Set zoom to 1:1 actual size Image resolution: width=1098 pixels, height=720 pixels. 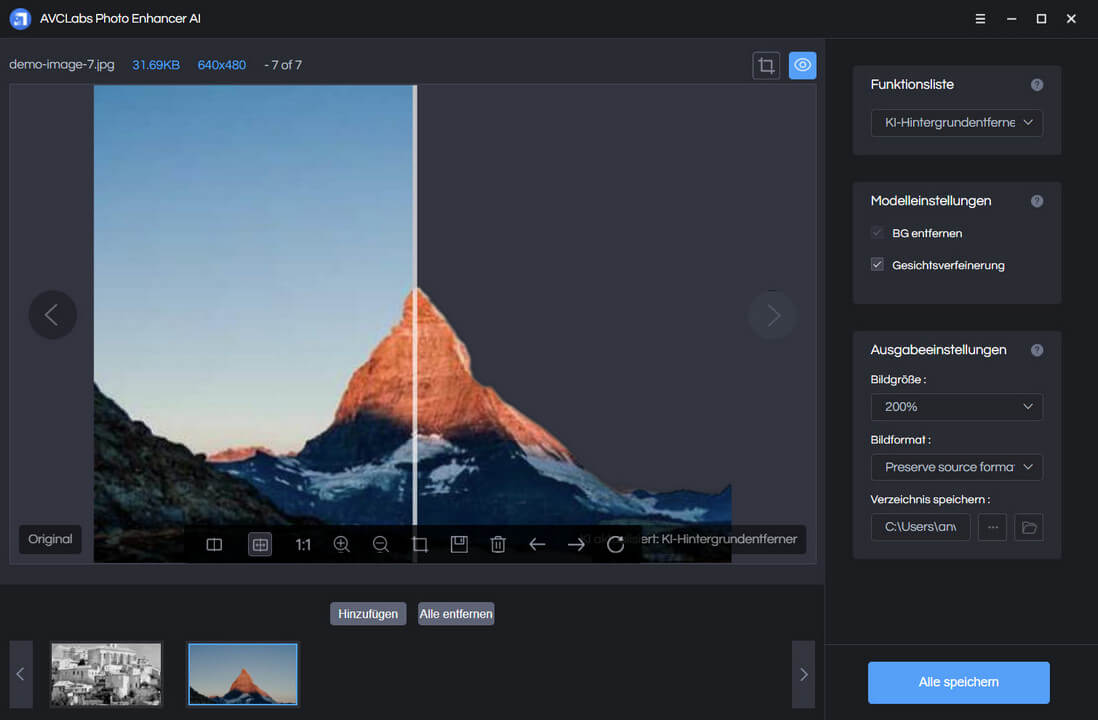point(303,545)
